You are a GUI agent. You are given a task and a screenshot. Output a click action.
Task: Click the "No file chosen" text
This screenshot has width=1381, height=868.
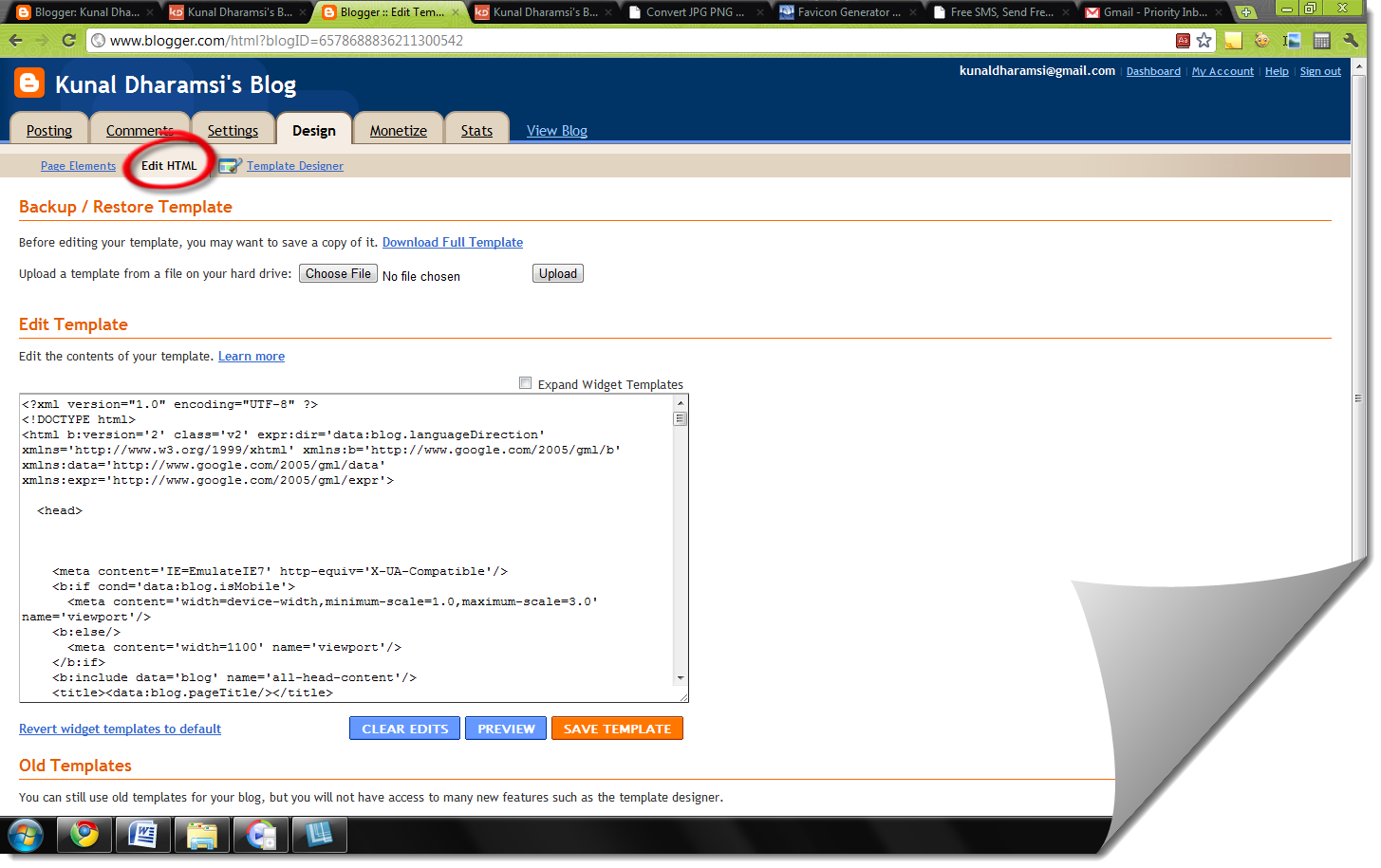point(421,276)
